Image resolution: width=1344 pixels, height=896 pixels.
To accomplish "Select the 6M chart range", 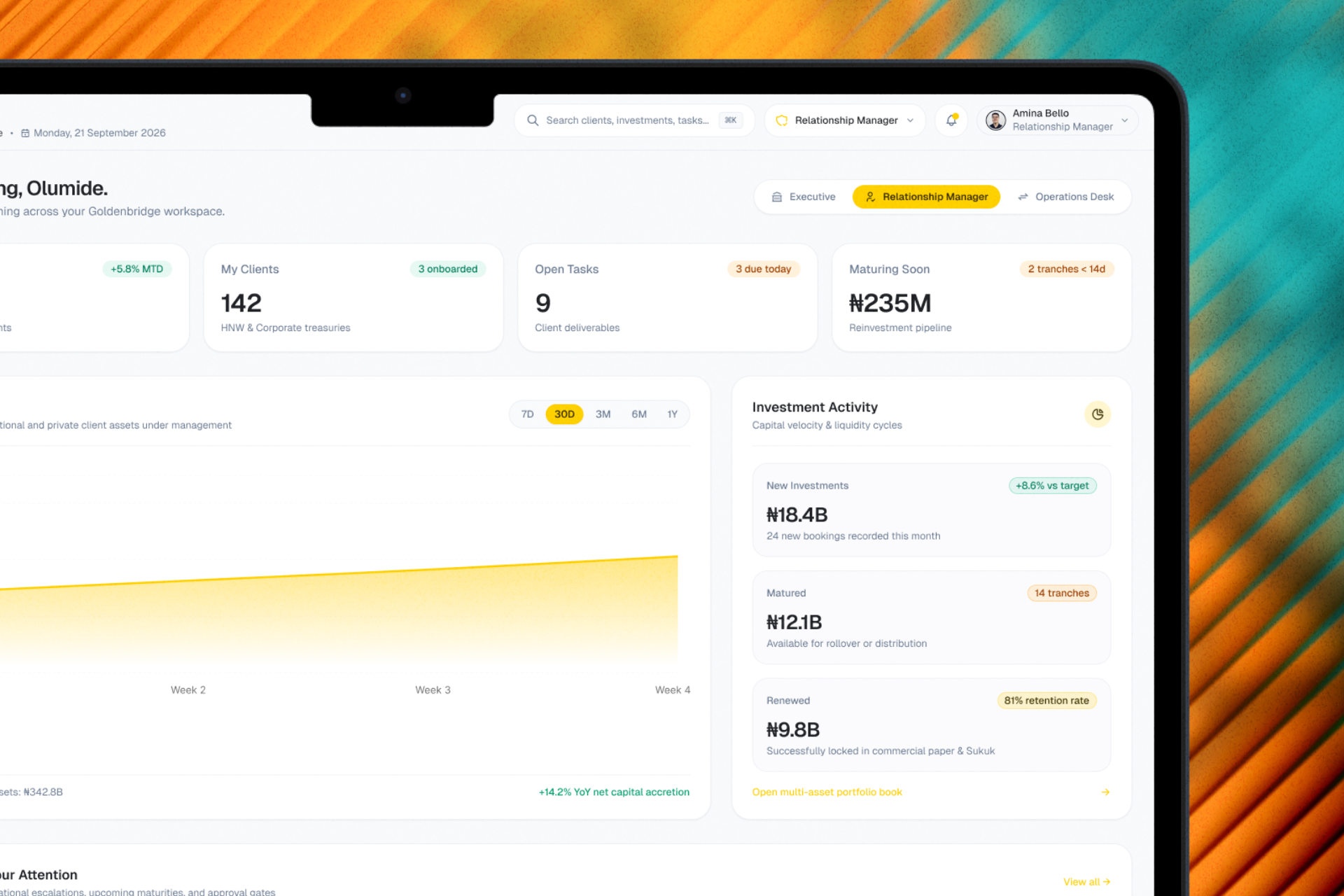I will [638, 414].
